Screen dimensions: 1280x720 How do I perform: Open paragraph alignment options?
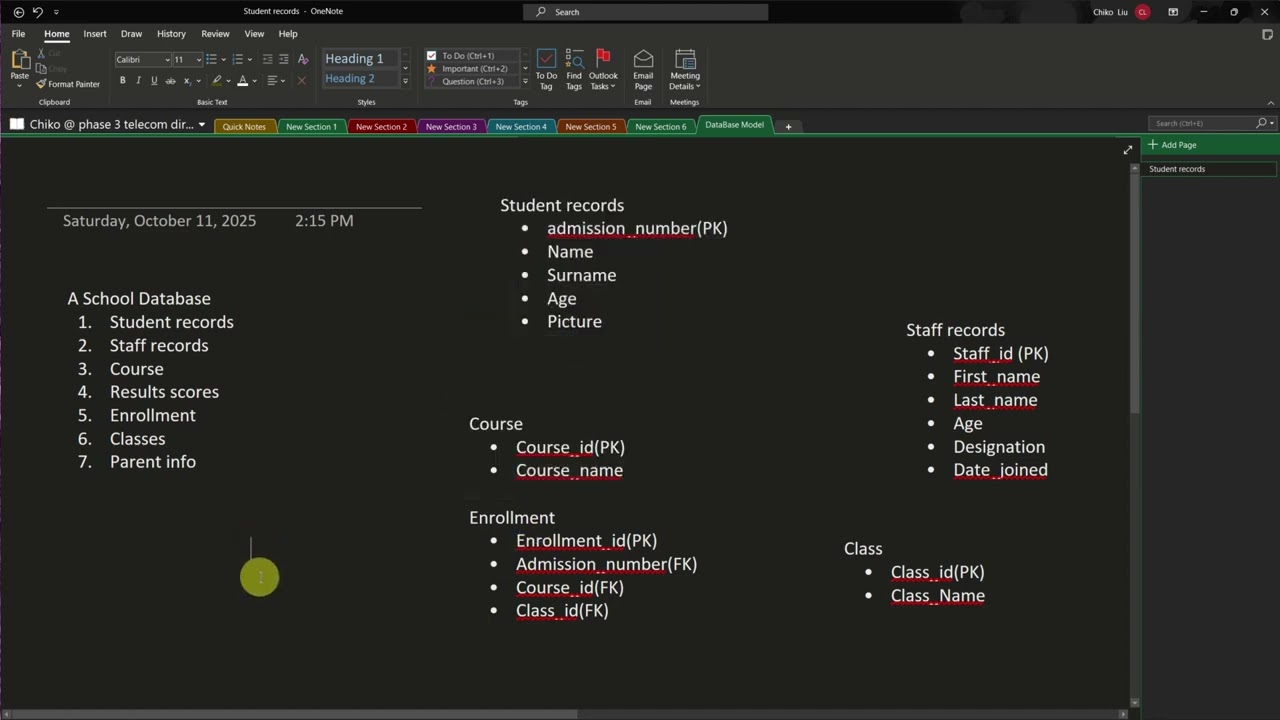(274, 80)
